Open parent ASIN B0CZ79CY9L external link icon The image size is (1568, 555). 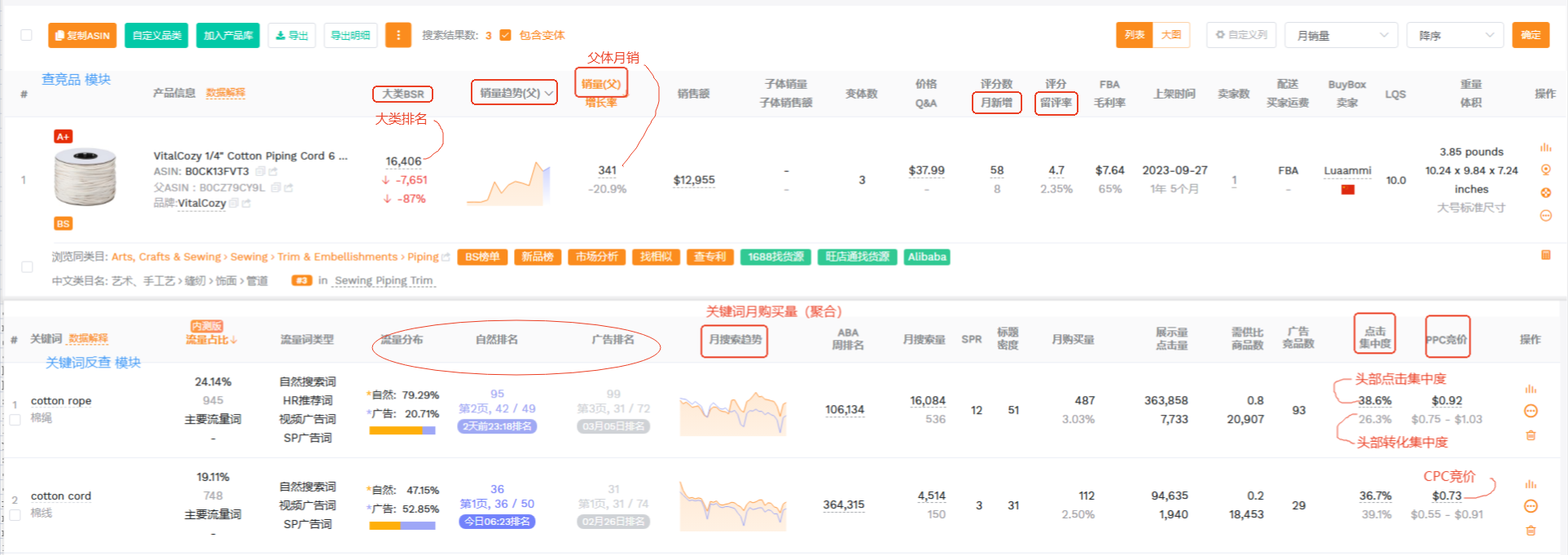[288, 187]
